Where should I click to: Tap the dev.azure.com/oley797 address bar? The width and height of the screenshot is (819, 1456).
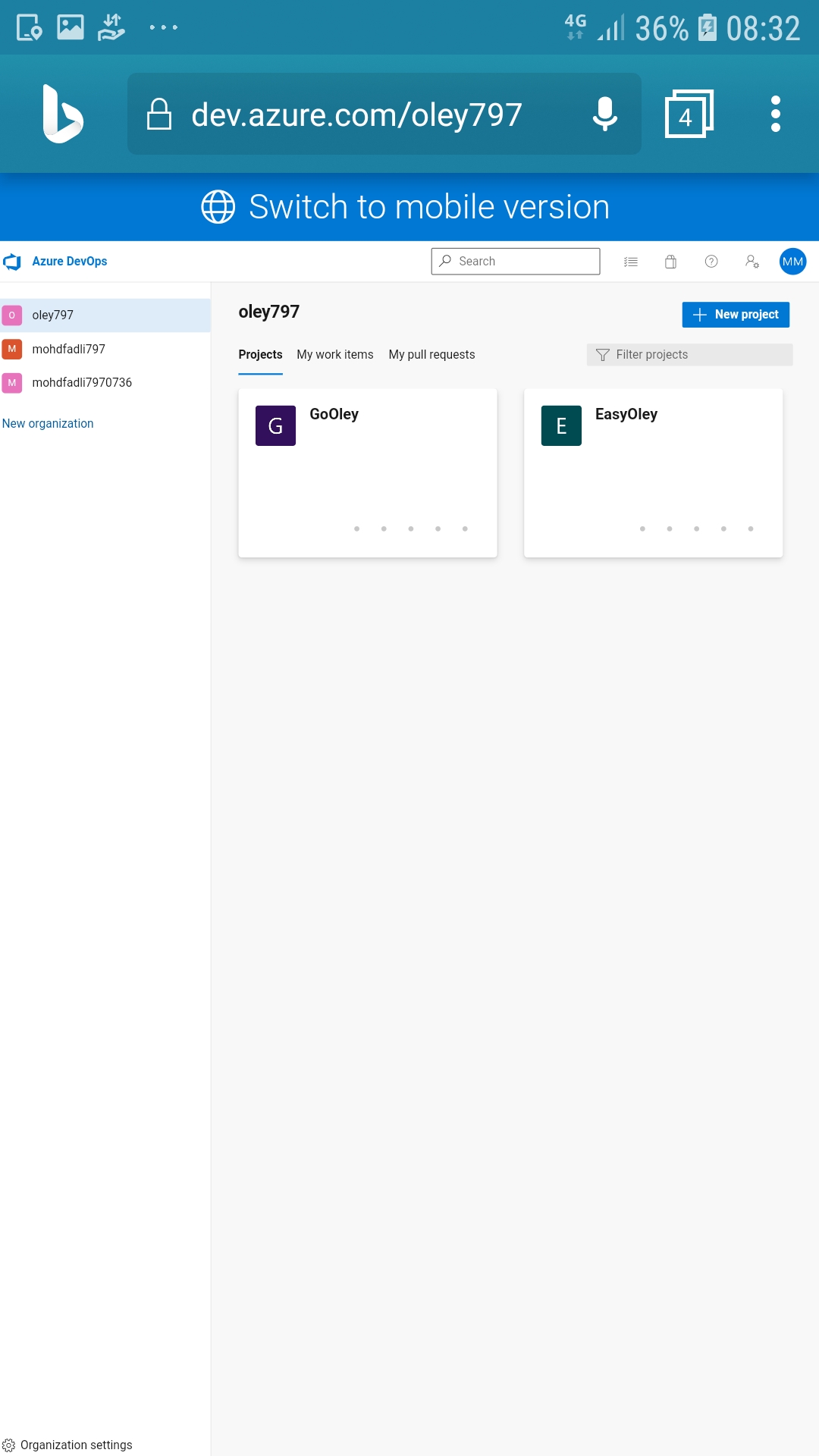click(384, 114)
